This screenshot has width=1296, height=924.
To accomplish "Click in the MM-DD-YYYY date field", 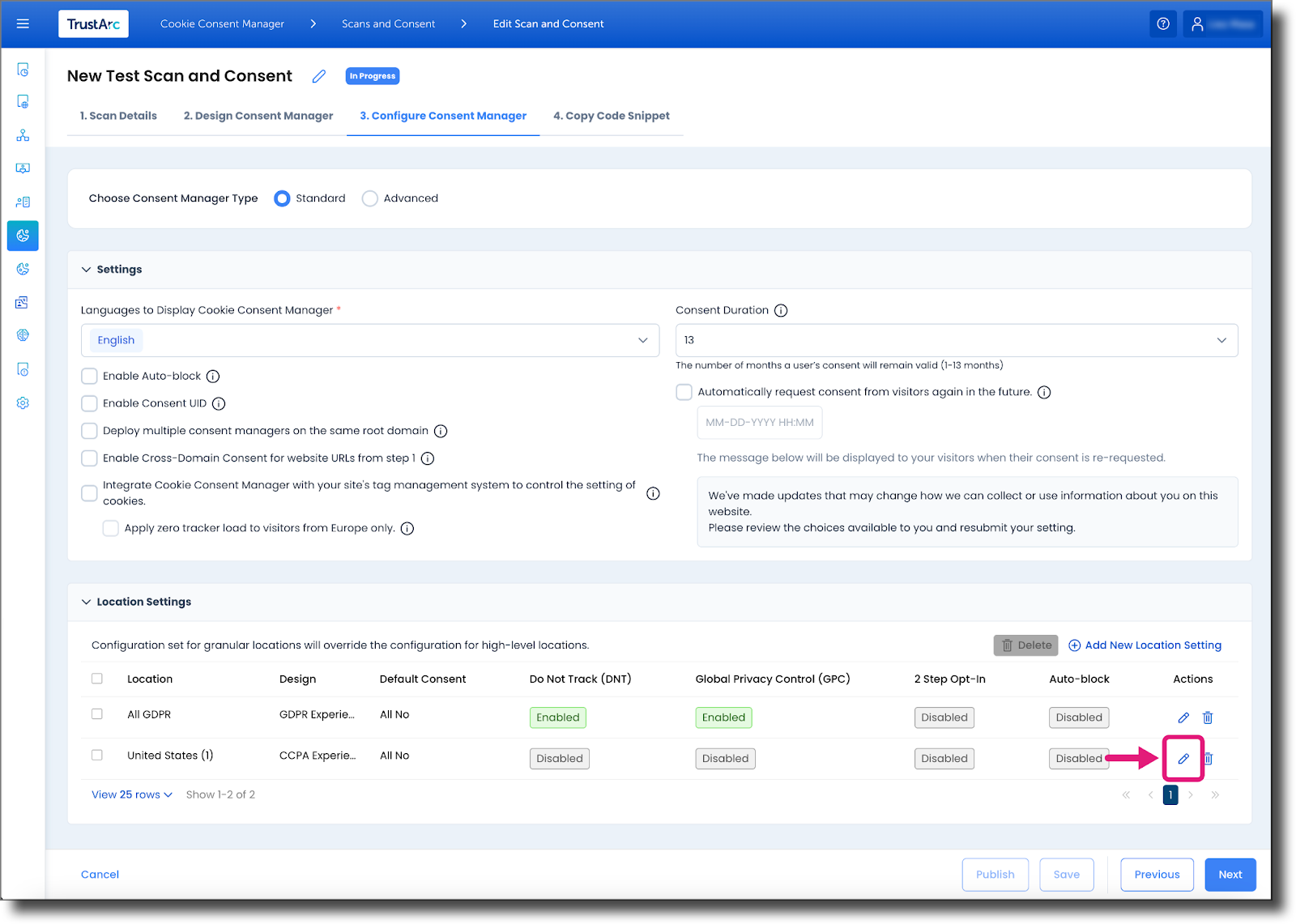I will pos(758,422).
